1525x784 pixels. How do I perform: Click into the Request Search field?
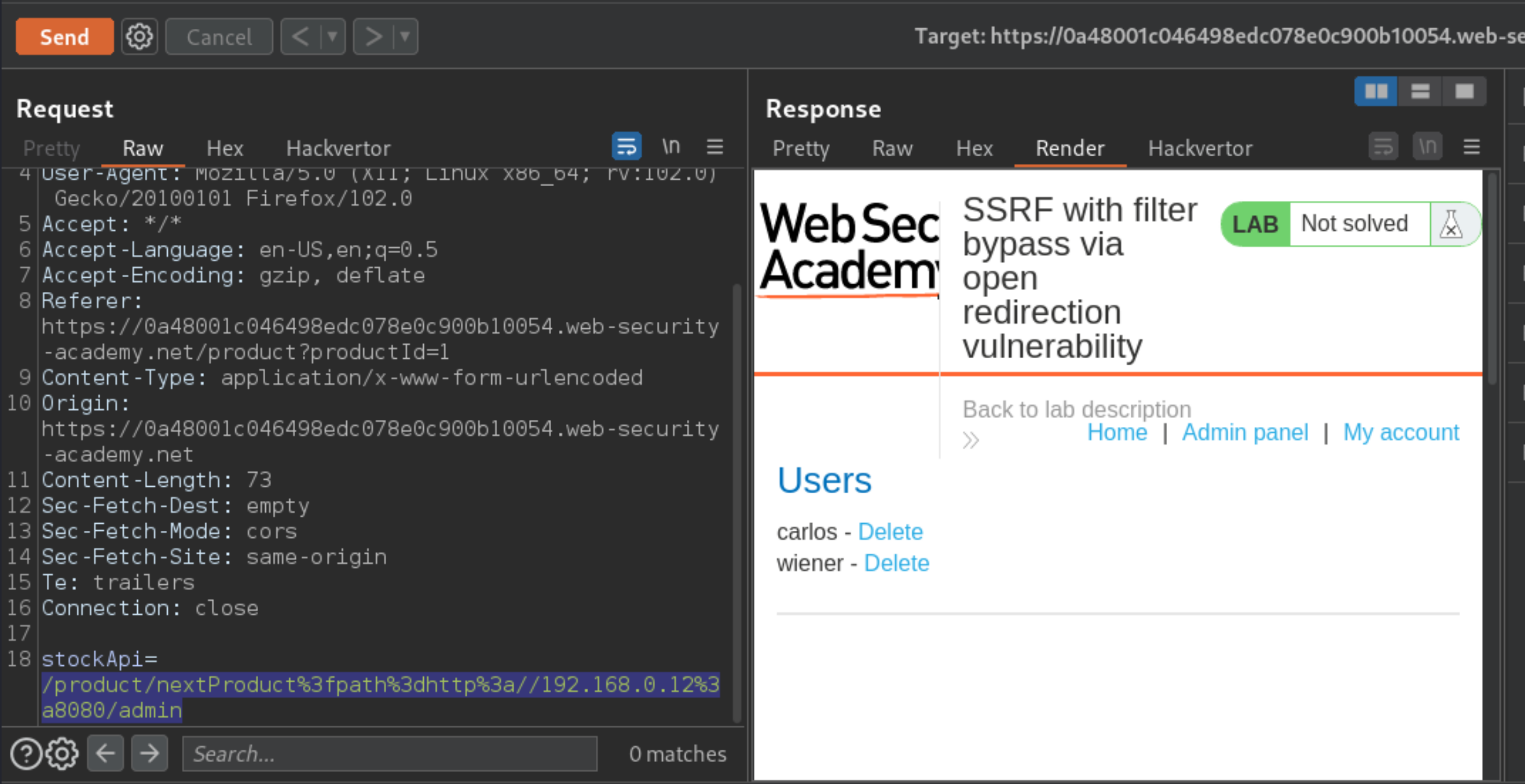[x=389, y=754]
